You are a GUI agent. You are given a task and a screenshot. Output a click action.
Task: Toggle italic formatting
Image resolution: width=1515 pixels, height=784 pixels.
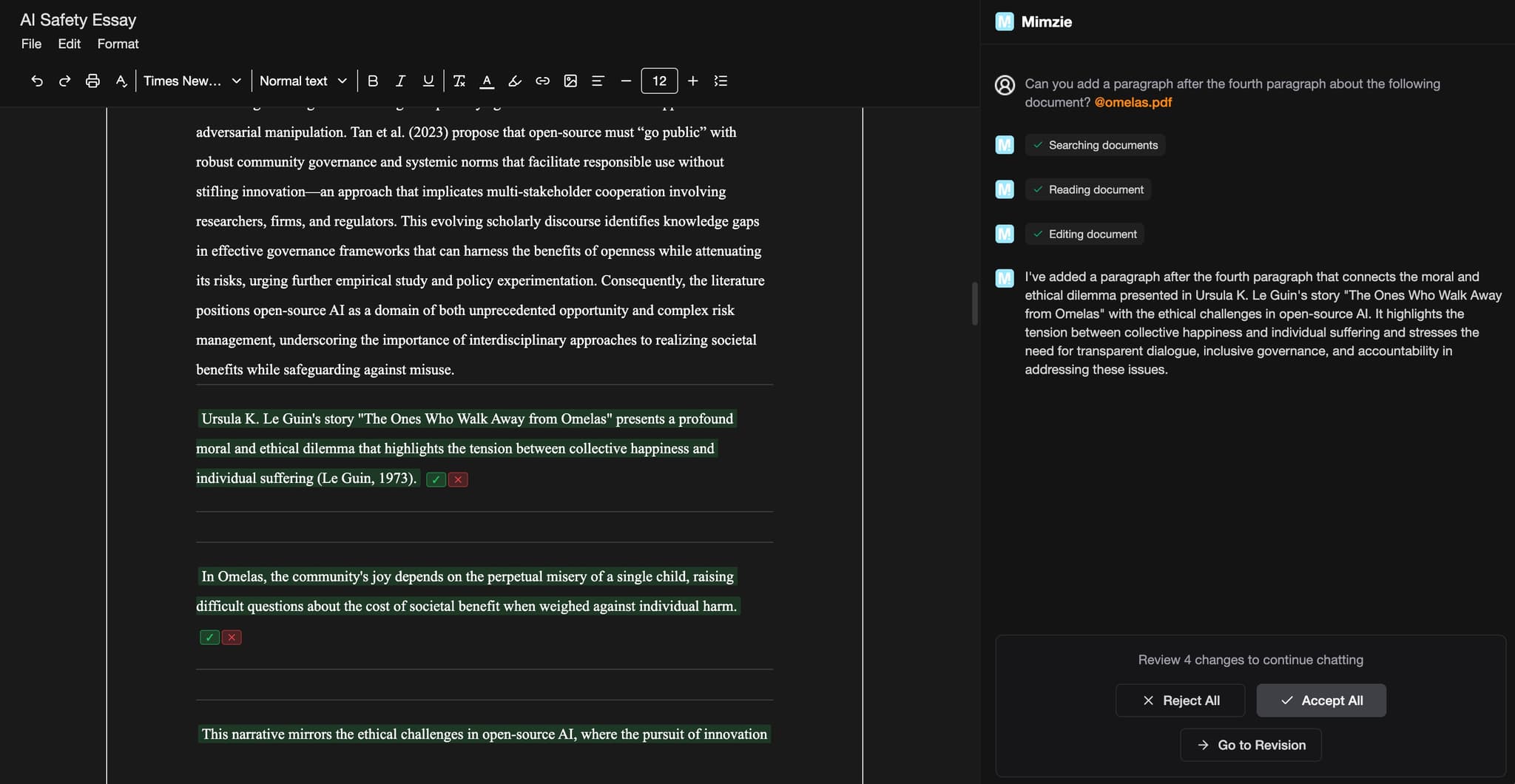399,81
